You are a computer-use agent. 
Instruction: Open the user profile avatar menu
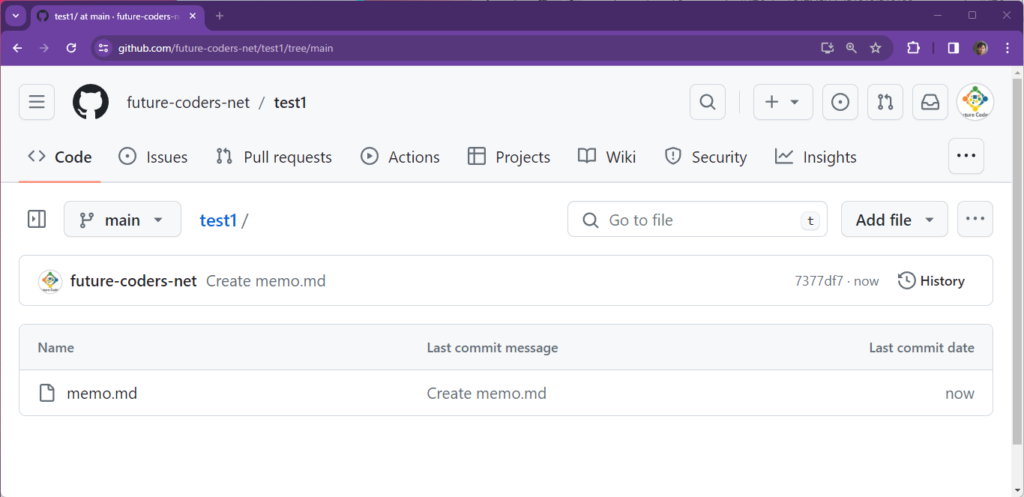click(975, 102)
